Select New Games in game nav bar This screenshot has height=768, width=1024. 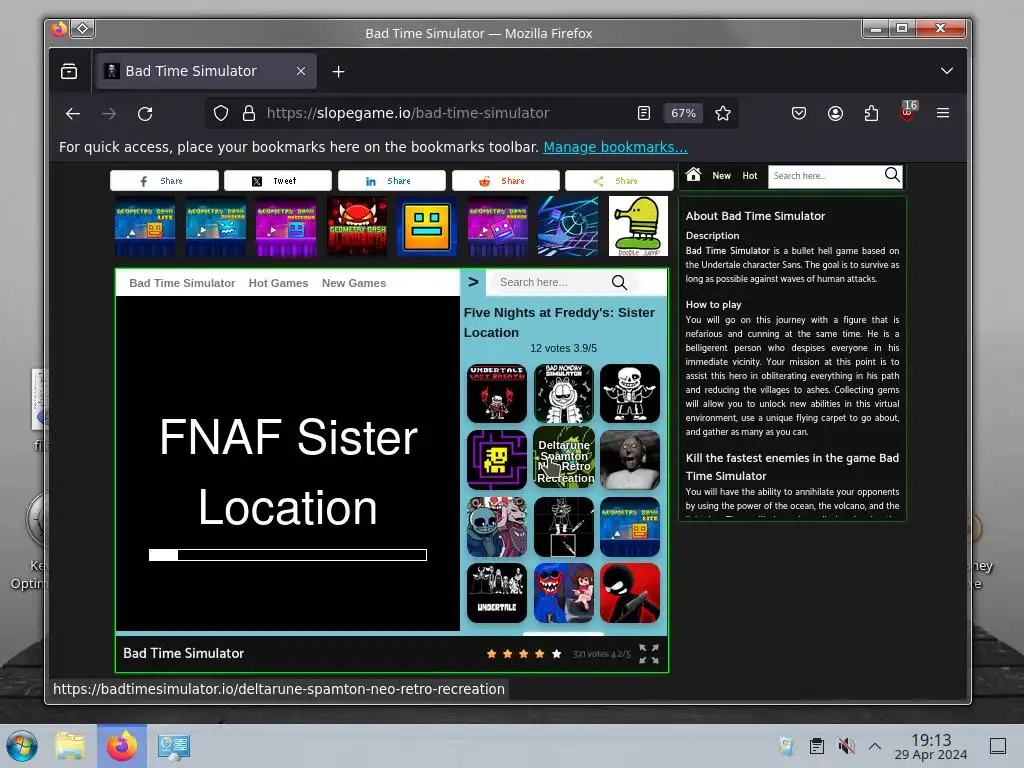pos(354,283)
